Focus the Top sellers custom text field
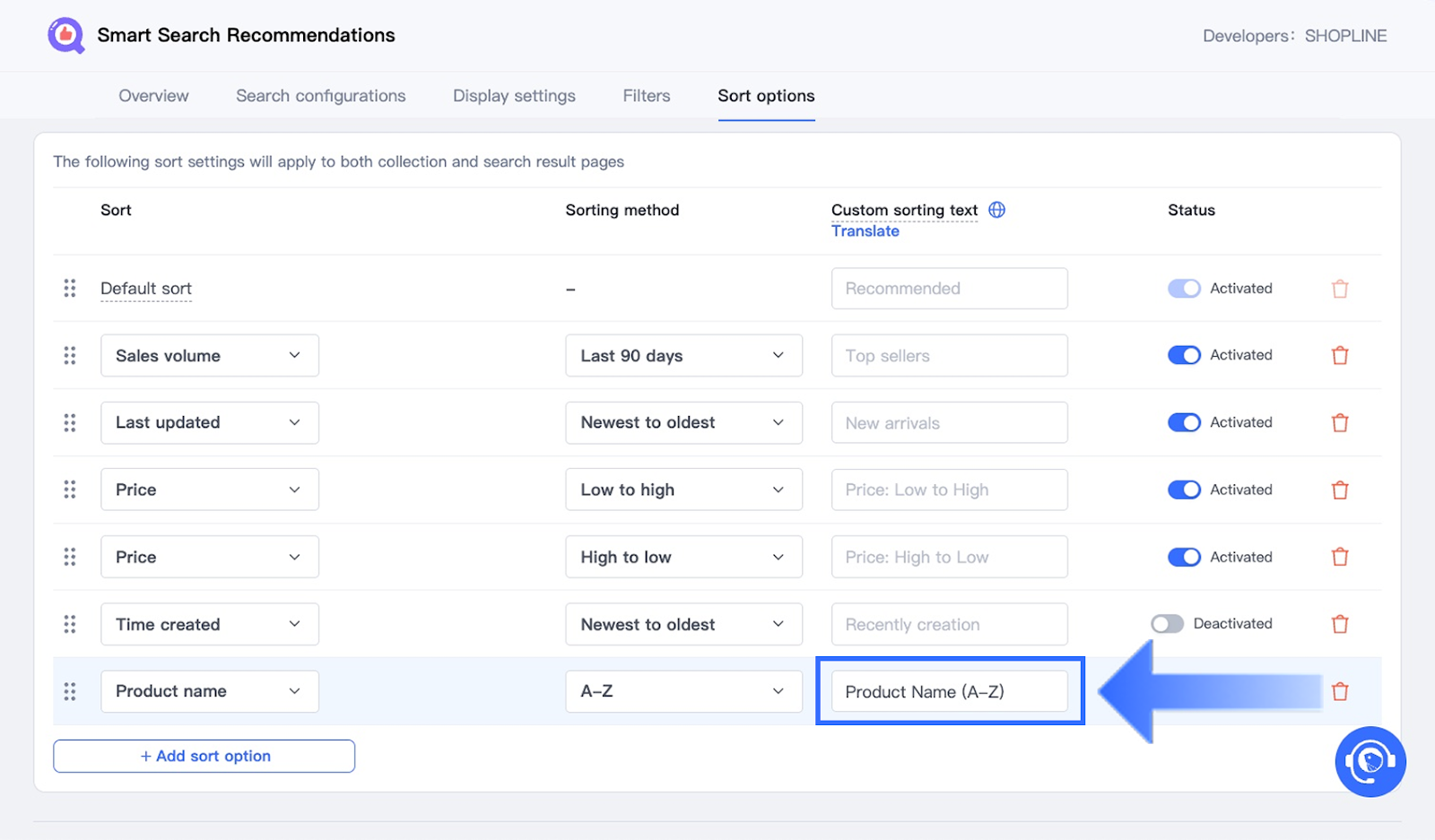The height and width of the screenshot is (840, 1435). pos(949,356)
